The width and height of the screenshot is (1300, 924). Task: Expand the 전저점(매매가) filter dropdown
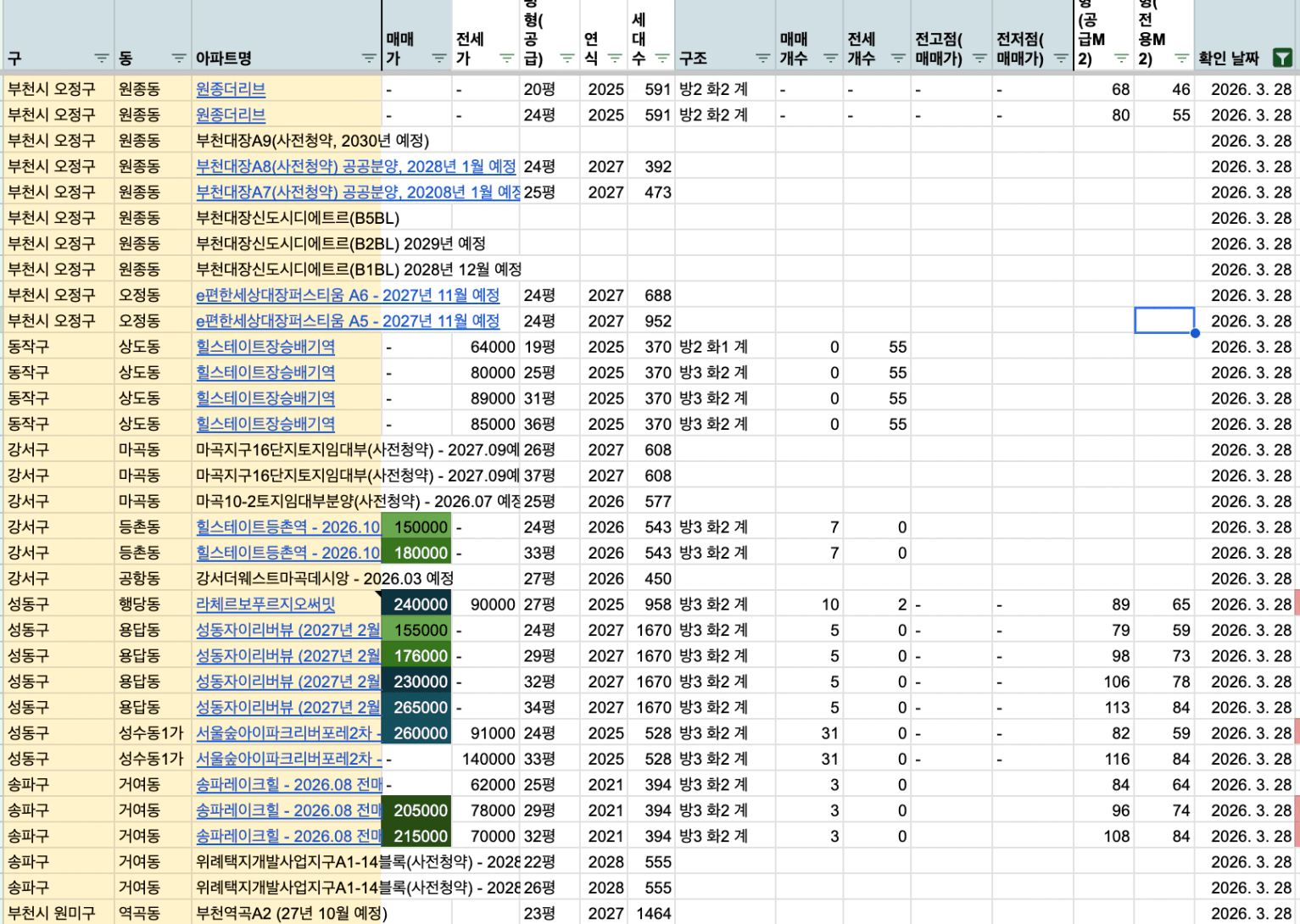click(x=1061, y=58)
